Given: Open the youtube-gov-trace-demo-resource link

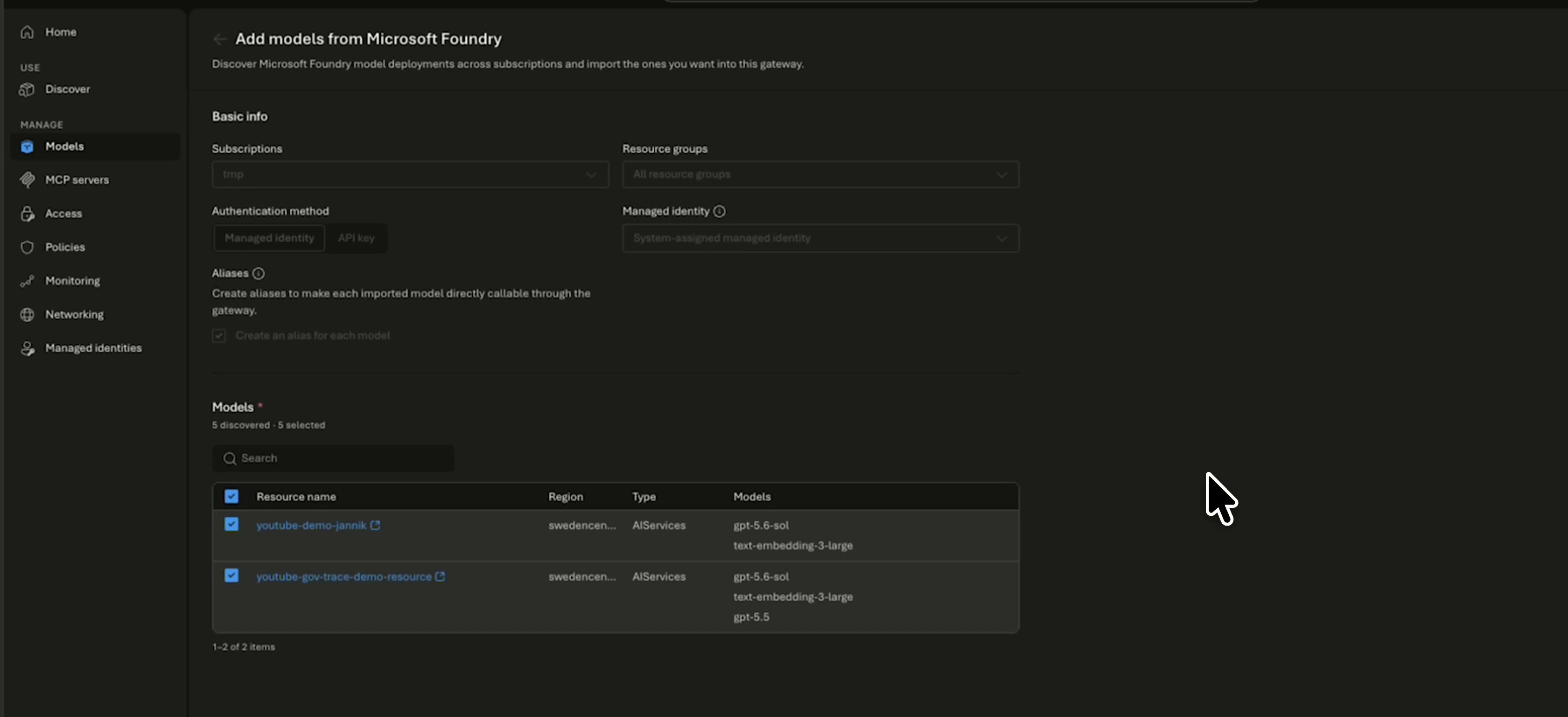Looking at the screenshot, I should (x=344, y=576).
